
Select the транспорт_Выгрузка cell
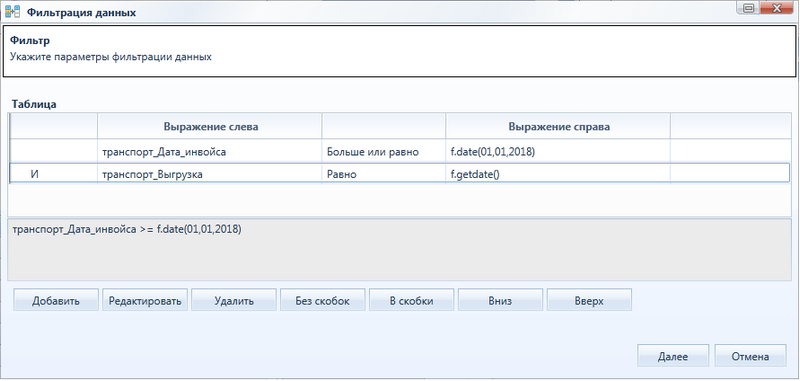click(210, 174)
